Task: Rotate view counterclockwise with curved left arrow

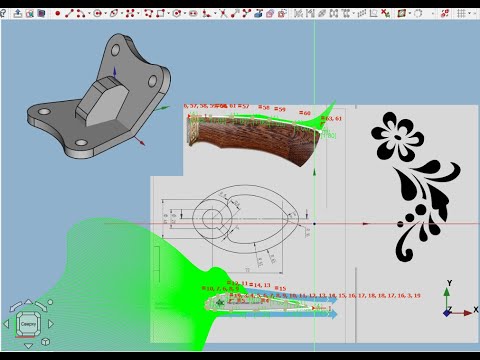Action: tap(15, 306)
